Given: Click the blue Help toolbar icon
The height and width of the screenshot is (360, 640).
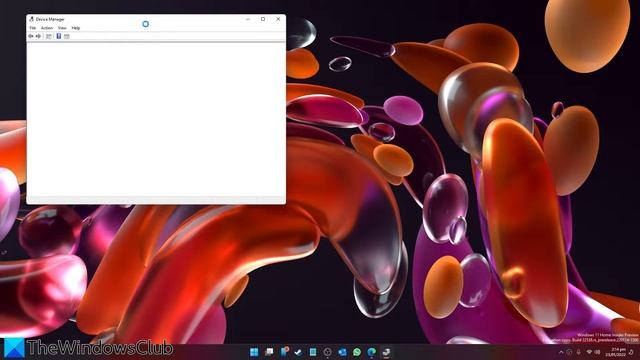Looking at the screenshot, I should [59, 36].
